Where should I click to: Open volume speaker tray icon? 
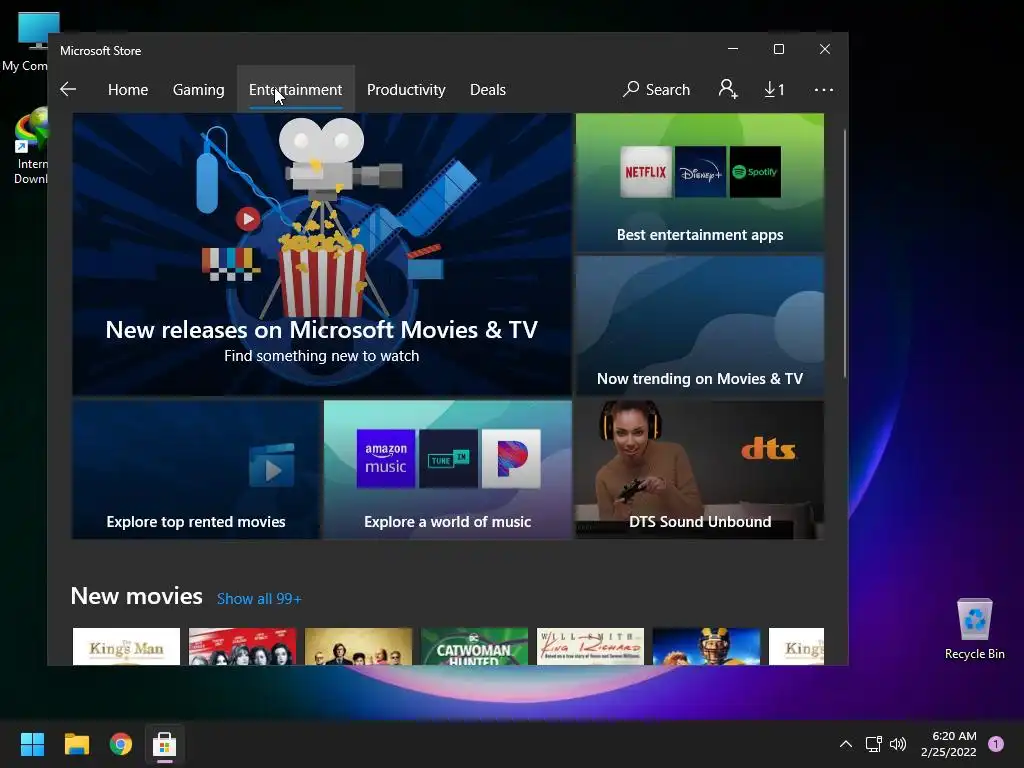[898, 744]
